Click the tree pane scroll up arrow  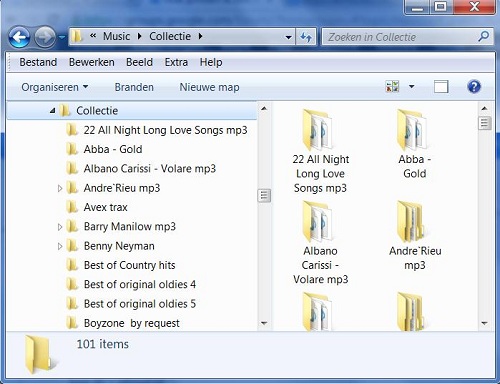tap(264, 108)
